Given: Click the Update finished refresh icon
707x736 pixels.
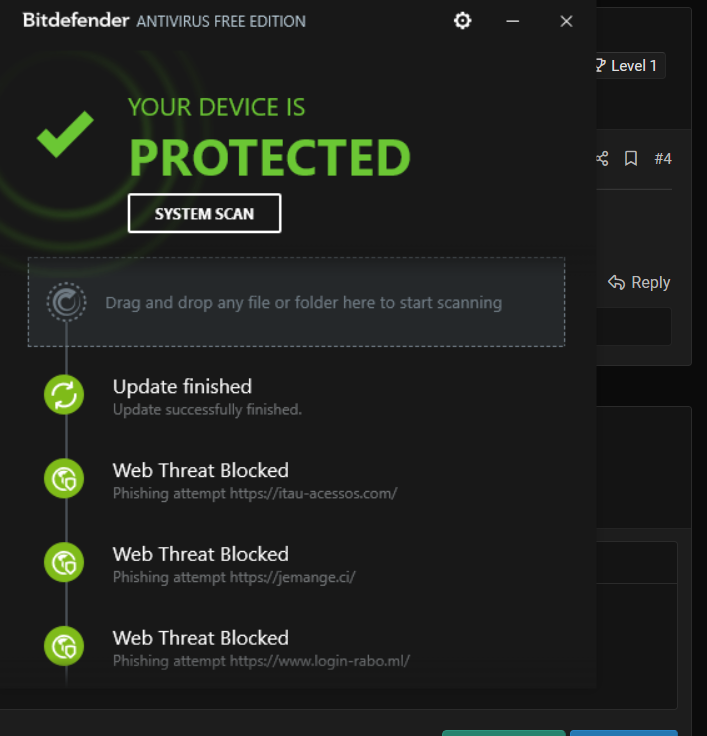Looking at the screenshot, I should click(64, 395).
